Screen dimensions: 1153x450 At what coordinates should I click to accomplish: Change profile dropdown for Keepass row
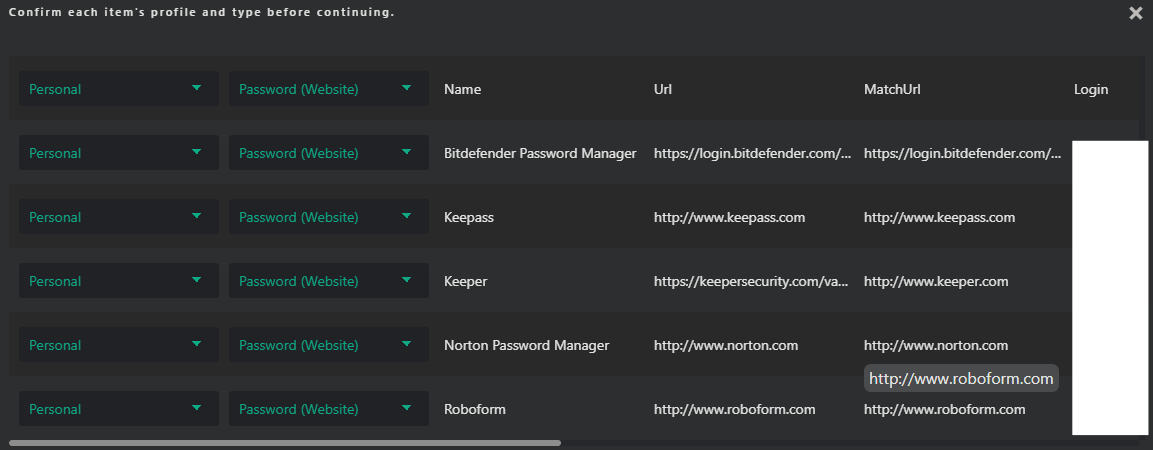tap(118, 217)
